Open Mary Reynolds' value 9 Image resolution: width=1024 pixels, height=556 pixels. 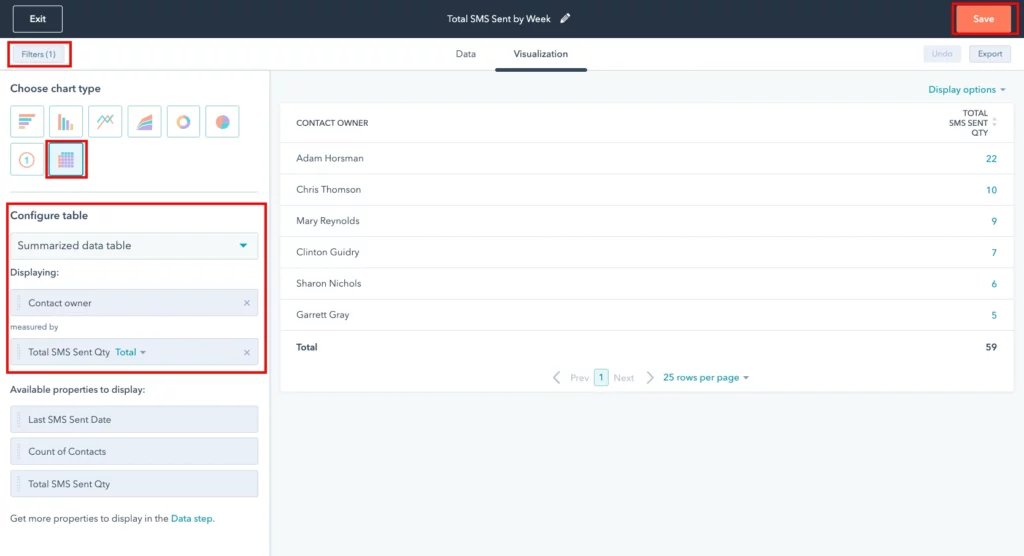pyautogui.click(x=994, y=221)
